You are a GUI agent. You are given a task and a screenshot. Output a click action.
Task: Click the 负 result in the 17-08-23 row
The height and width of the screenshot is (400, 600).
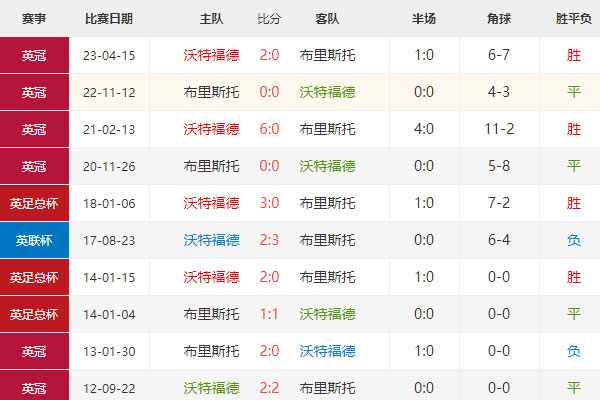[573, 240]
